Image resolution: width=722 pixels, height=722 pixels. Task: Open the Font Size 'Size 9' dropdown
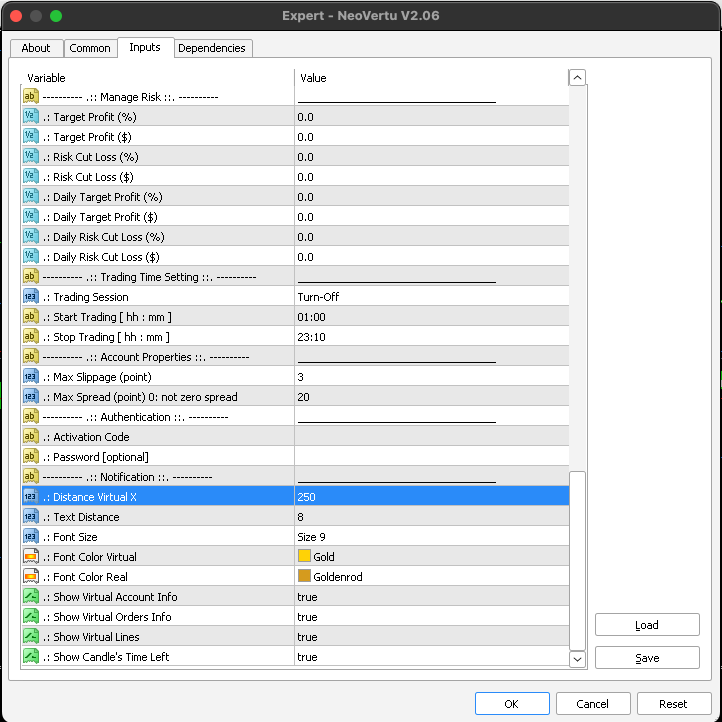pyautogui.click(x=430, y=537)
